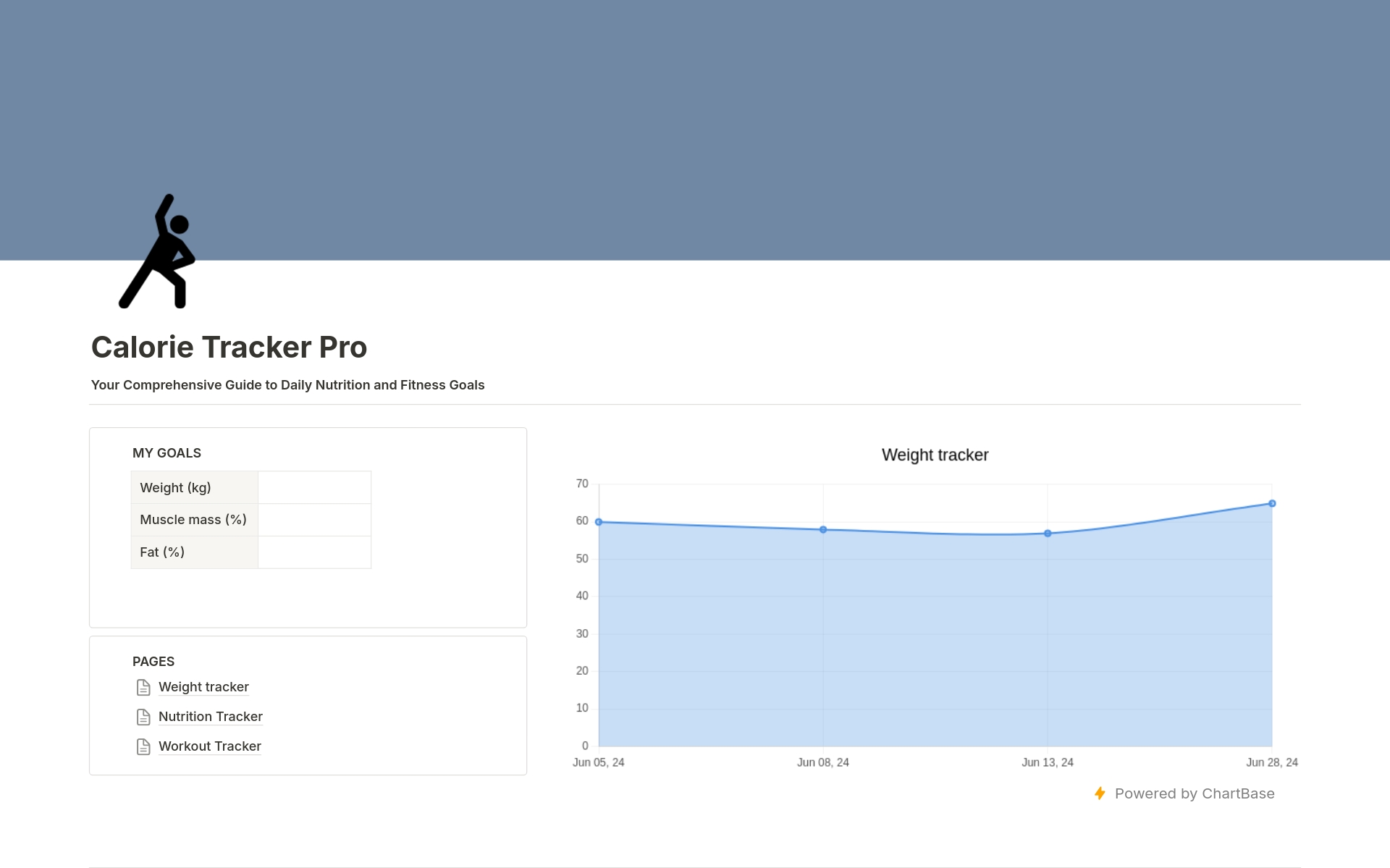Click the ChartBase lightning bolt icon
This screenshot has height=868, width=1390.
click(x=1100, y=793)
